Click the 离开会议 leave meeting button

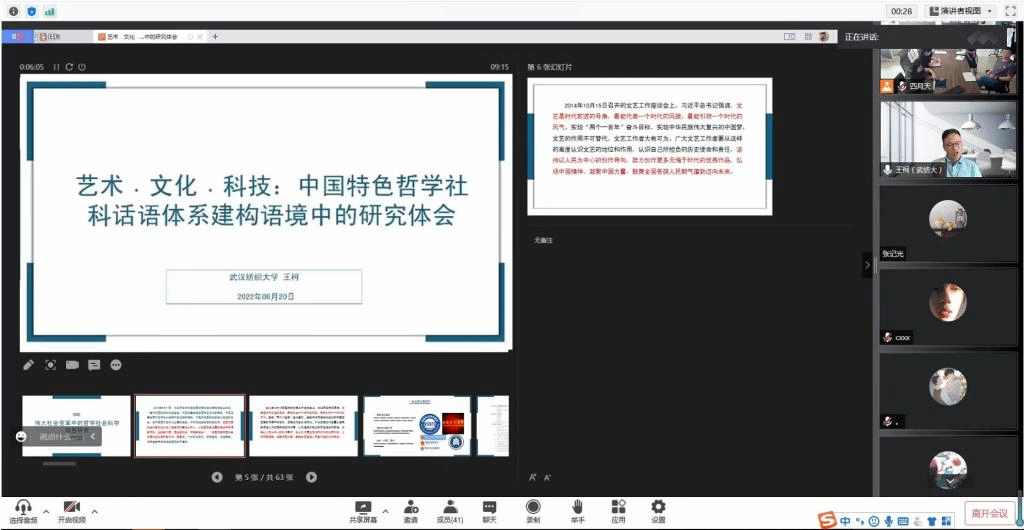[x=989, y=513]
